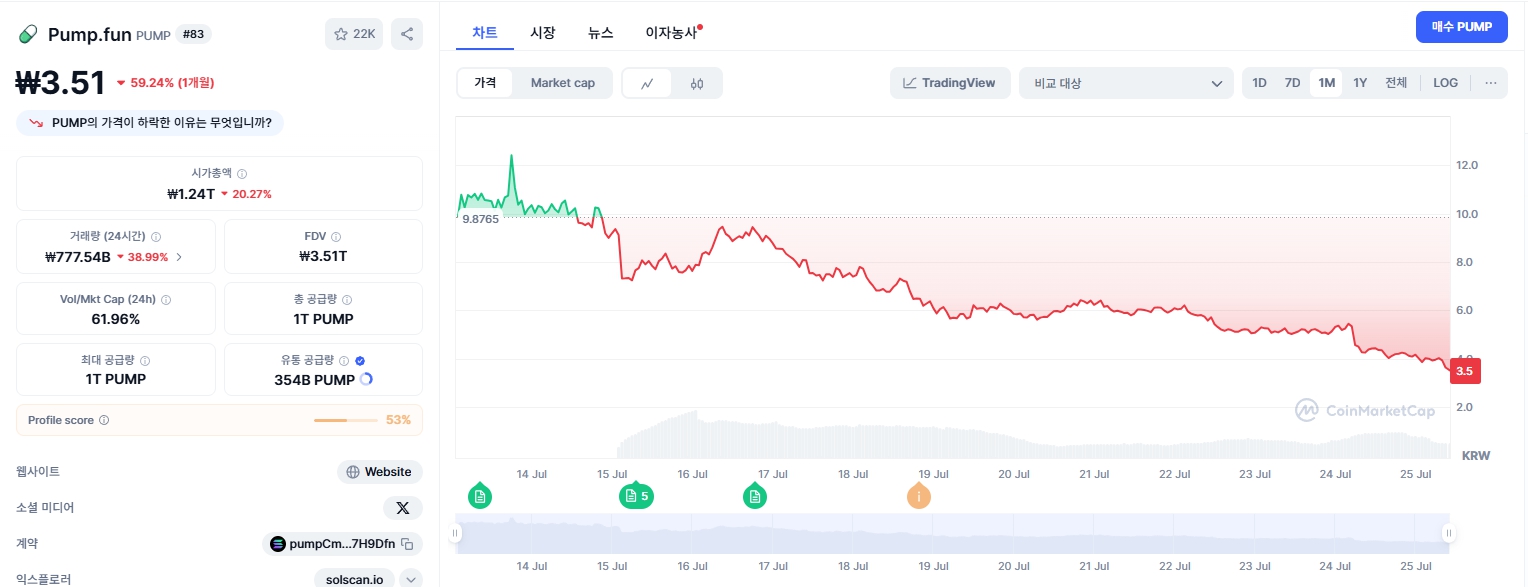Ask why PUMP's price dropped (PUMP의 가격이 하락한 이유)
The height and width of the screenshot is (587, 1528).
(150, 123)
